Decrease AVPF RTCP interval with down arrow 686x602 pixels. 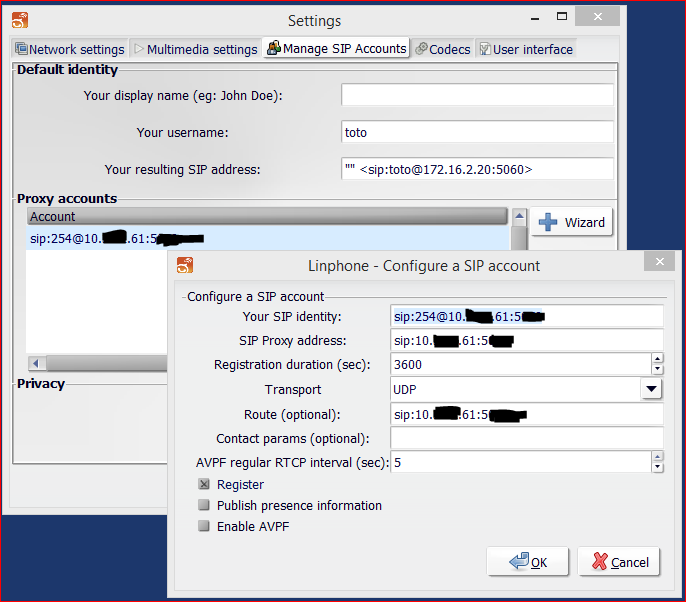click(x=658, y=467)
